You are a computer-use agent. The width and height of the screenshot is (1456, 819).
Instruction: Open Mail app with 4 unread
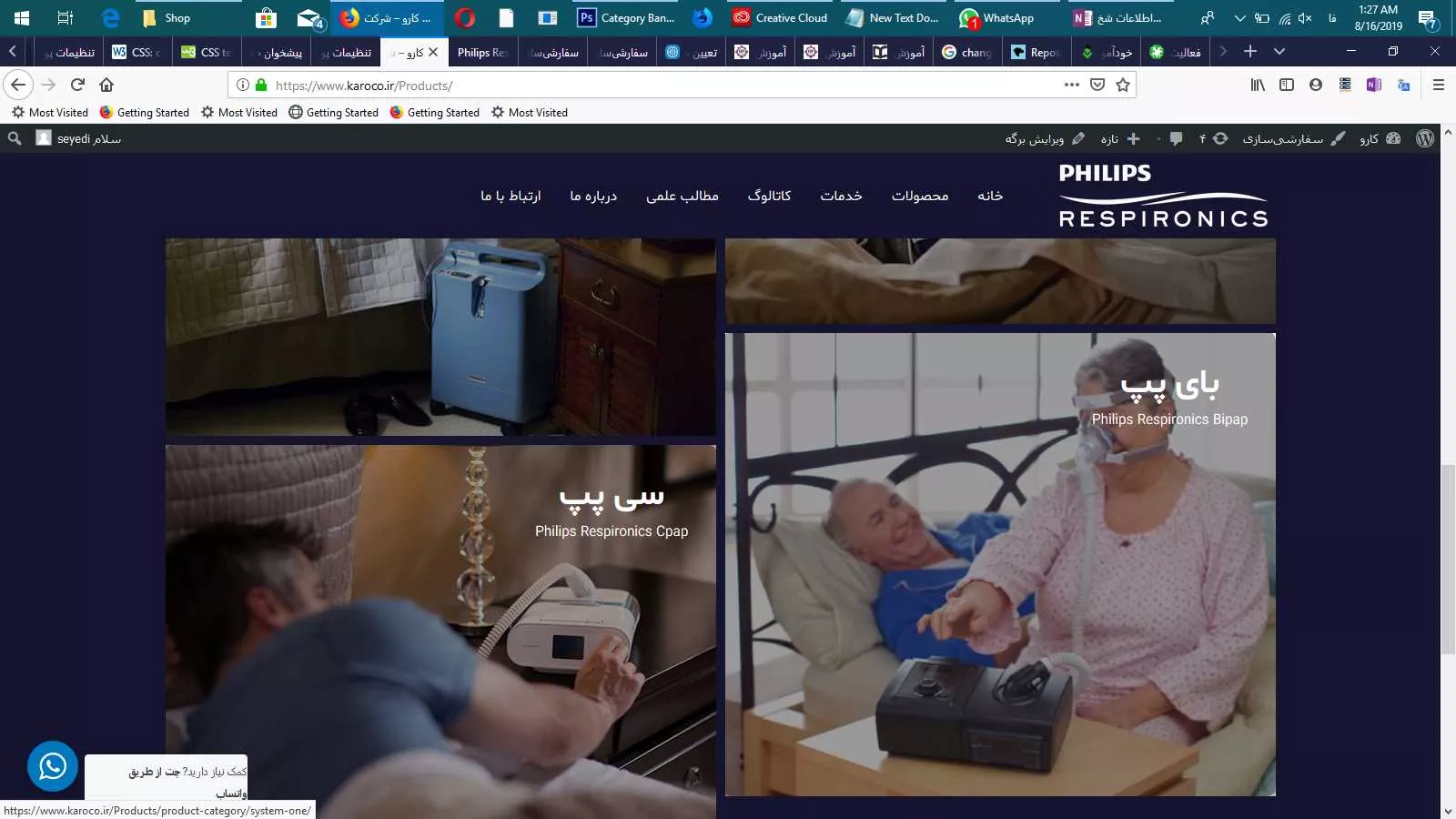[310, 17]
